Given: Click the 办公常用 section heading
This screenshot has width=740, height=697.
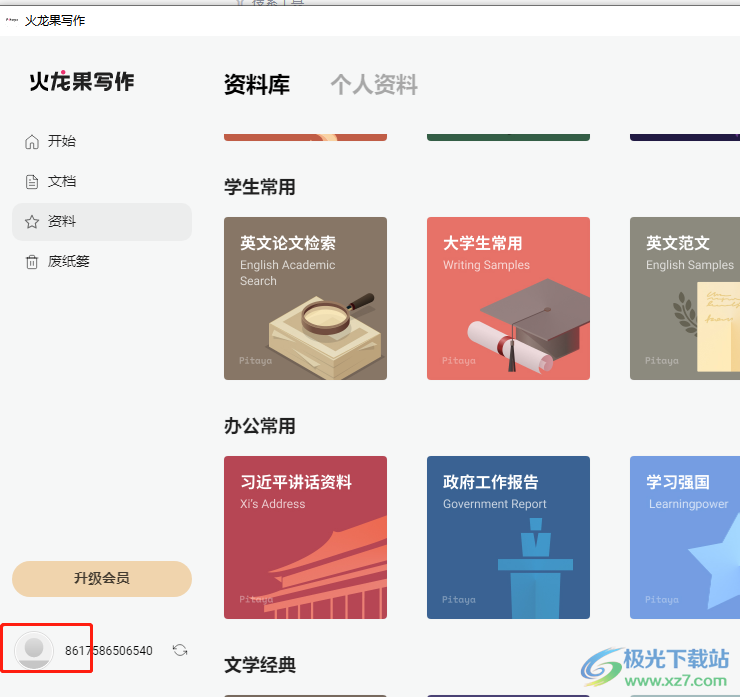Looking at the screenshot, I should [260, 426].
